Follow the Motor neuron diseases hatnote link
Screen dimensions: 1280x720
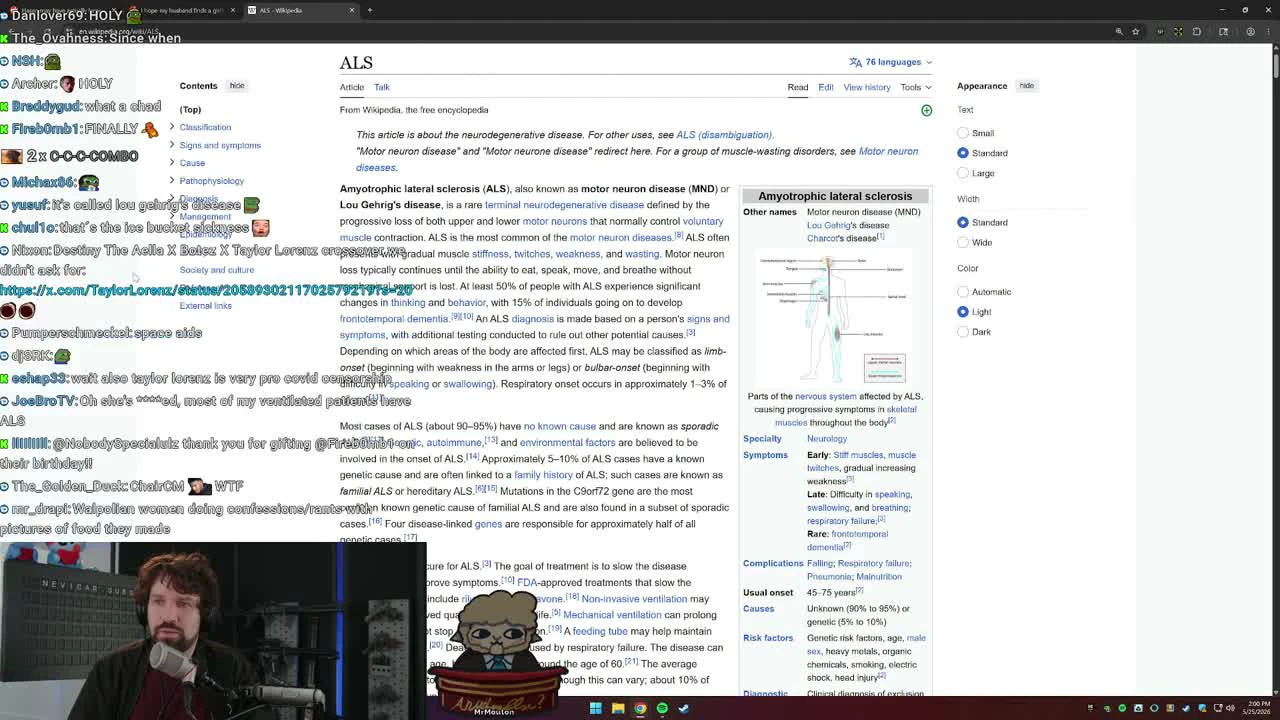(637, 159)
